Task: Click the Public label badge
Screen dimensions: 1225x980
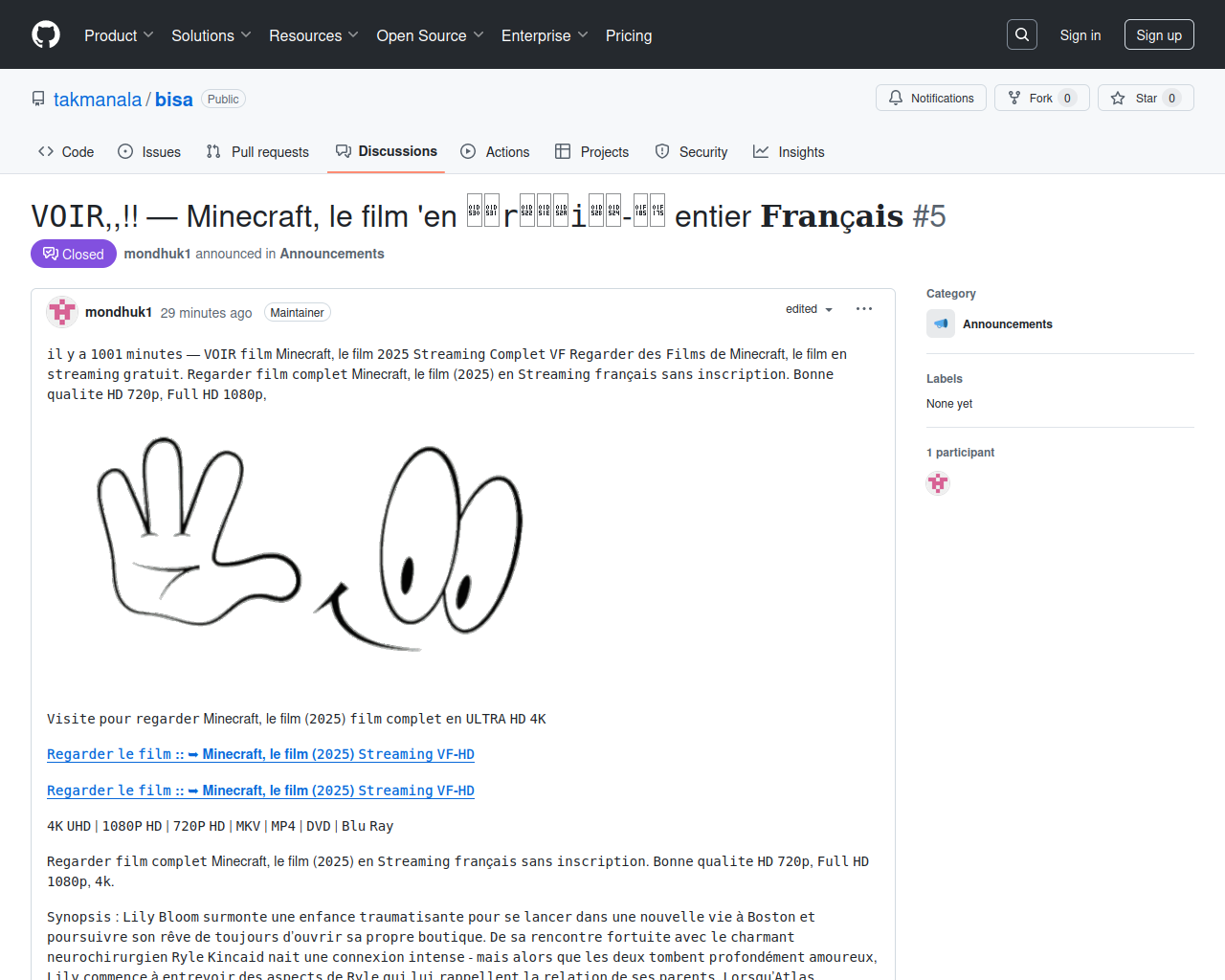Action: coord(223,100)
